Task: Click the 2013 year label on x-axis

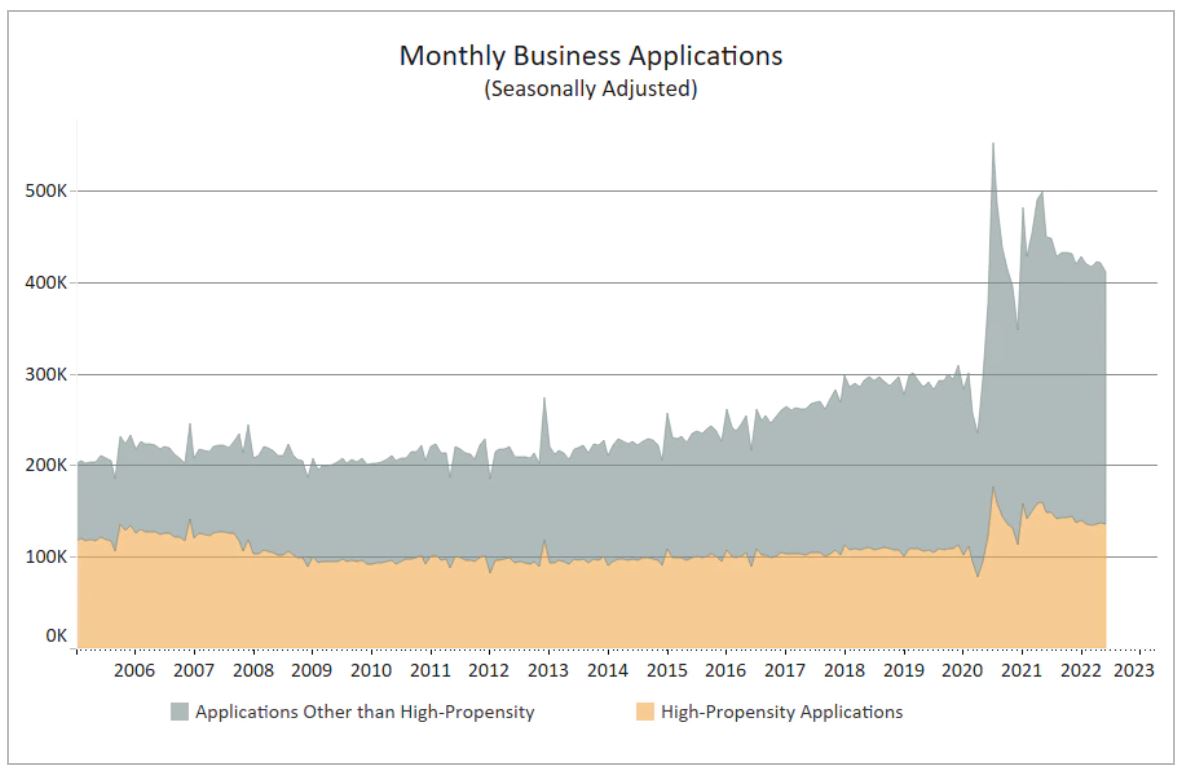Action: click(x=549, y=670)
